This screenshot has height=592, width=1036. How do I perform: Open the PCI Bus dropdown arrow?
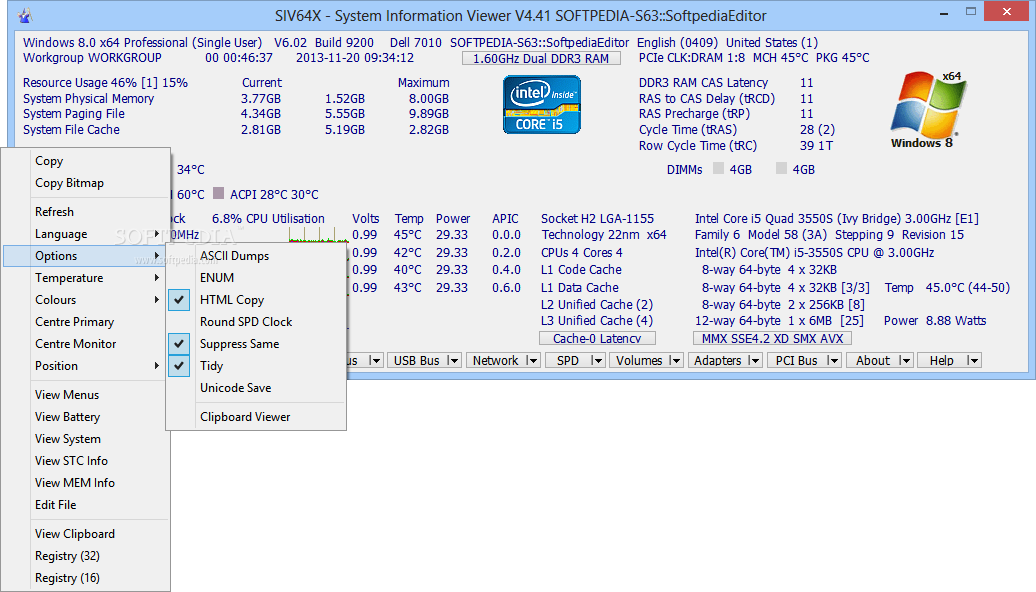click(832, 361)
